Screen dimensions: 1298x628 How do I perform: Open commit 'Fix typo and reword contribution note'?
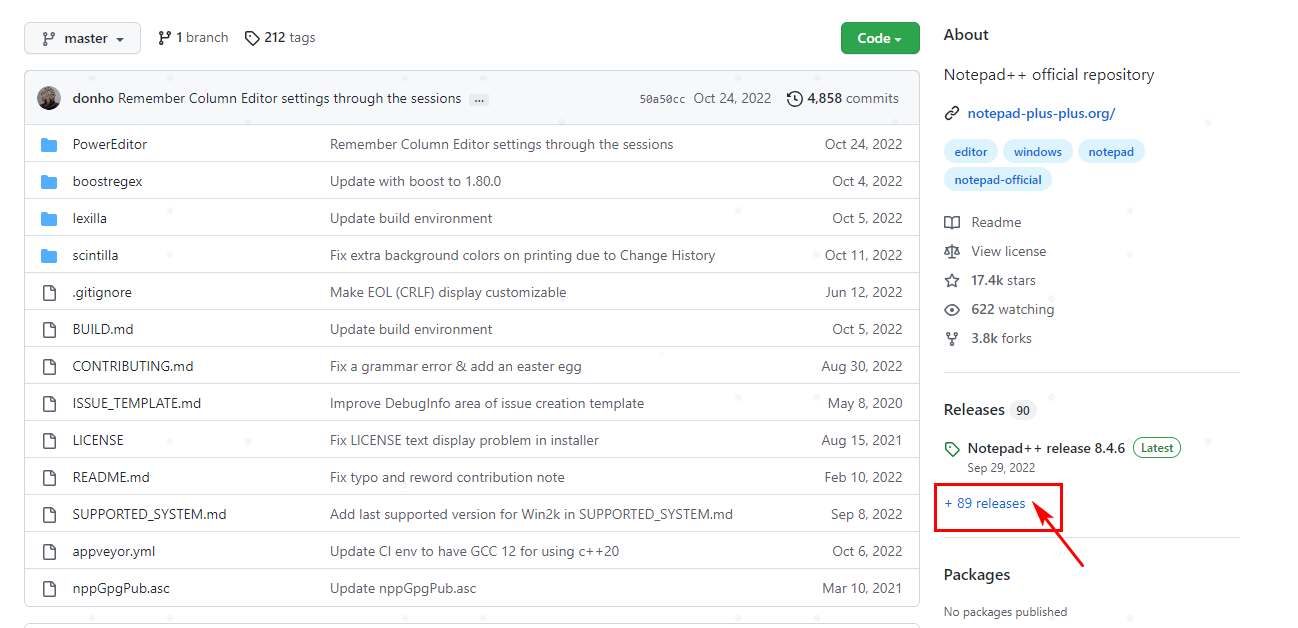(447, 478)
